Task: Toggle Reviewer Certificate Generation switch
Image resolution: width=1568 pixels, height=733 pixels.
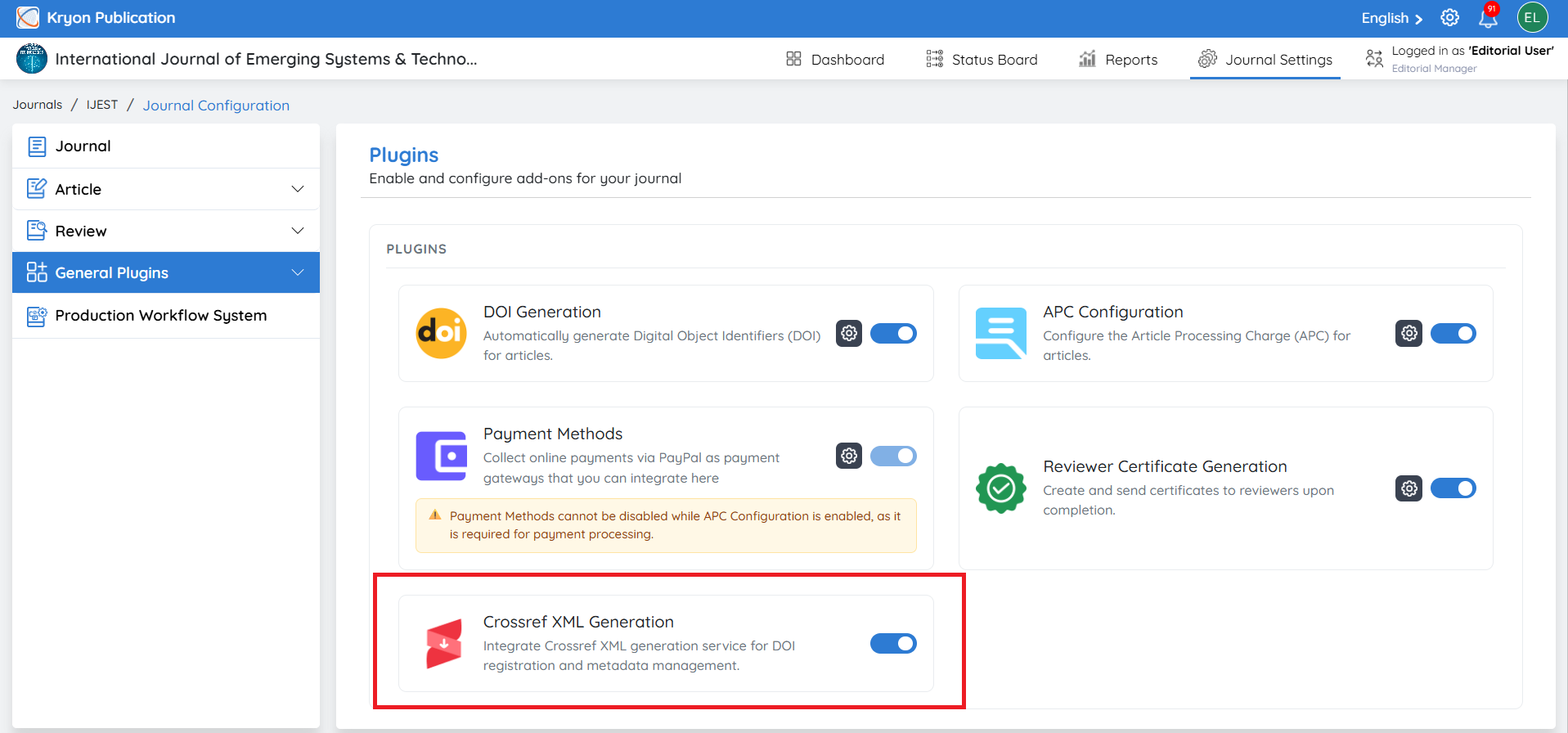Action: (x=1453, y=488)
